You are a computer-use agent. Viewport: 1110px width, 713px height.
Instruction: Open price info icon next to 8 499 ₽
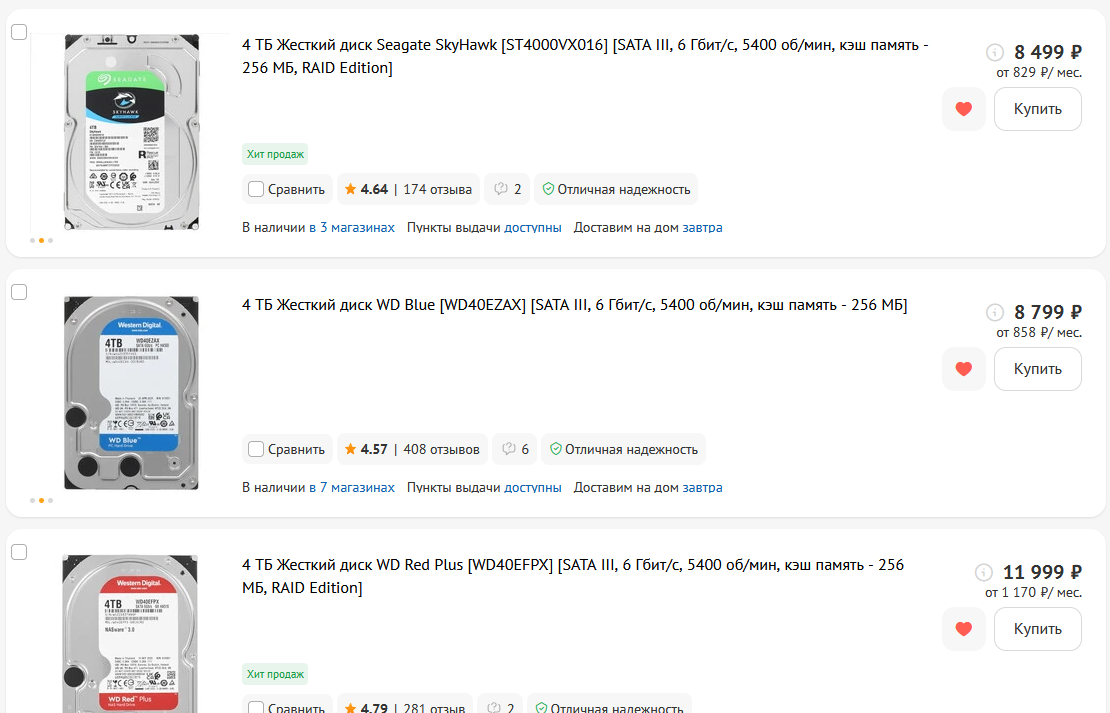coord(995,52)
